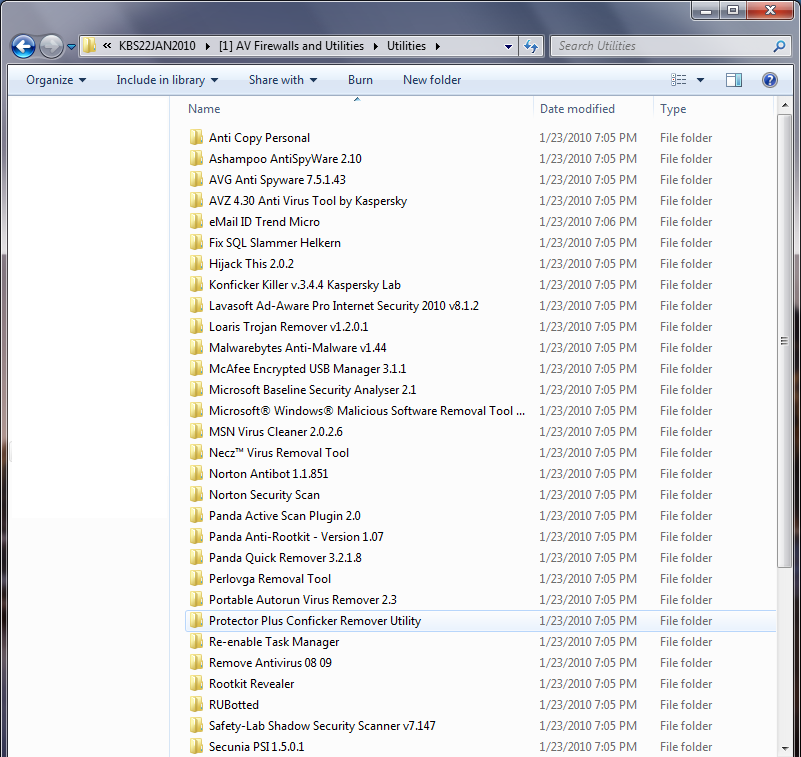Select the Necz Virus Removal Tool folder icon

(x=196, y=452)
